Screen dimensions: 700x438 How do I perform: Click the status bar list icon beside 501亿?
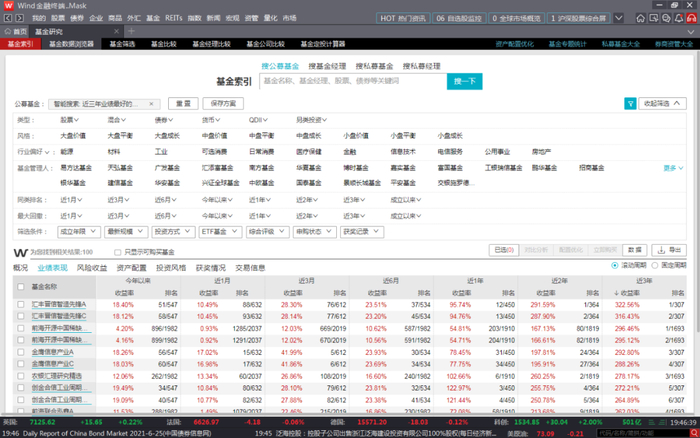click(652, 422)
